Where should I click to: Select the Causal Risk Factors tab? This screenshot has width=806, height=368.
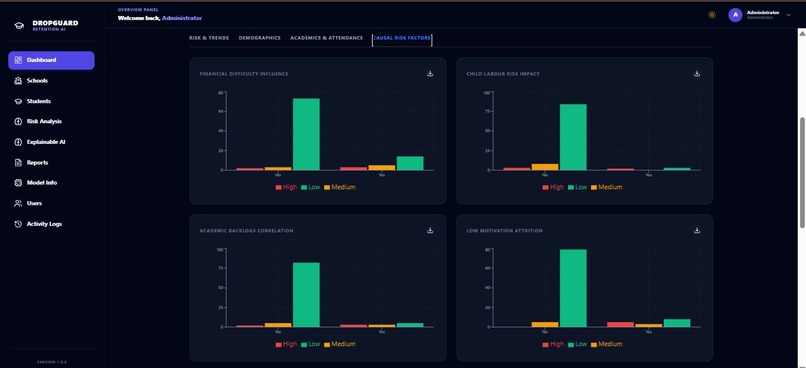click(402, 38)
